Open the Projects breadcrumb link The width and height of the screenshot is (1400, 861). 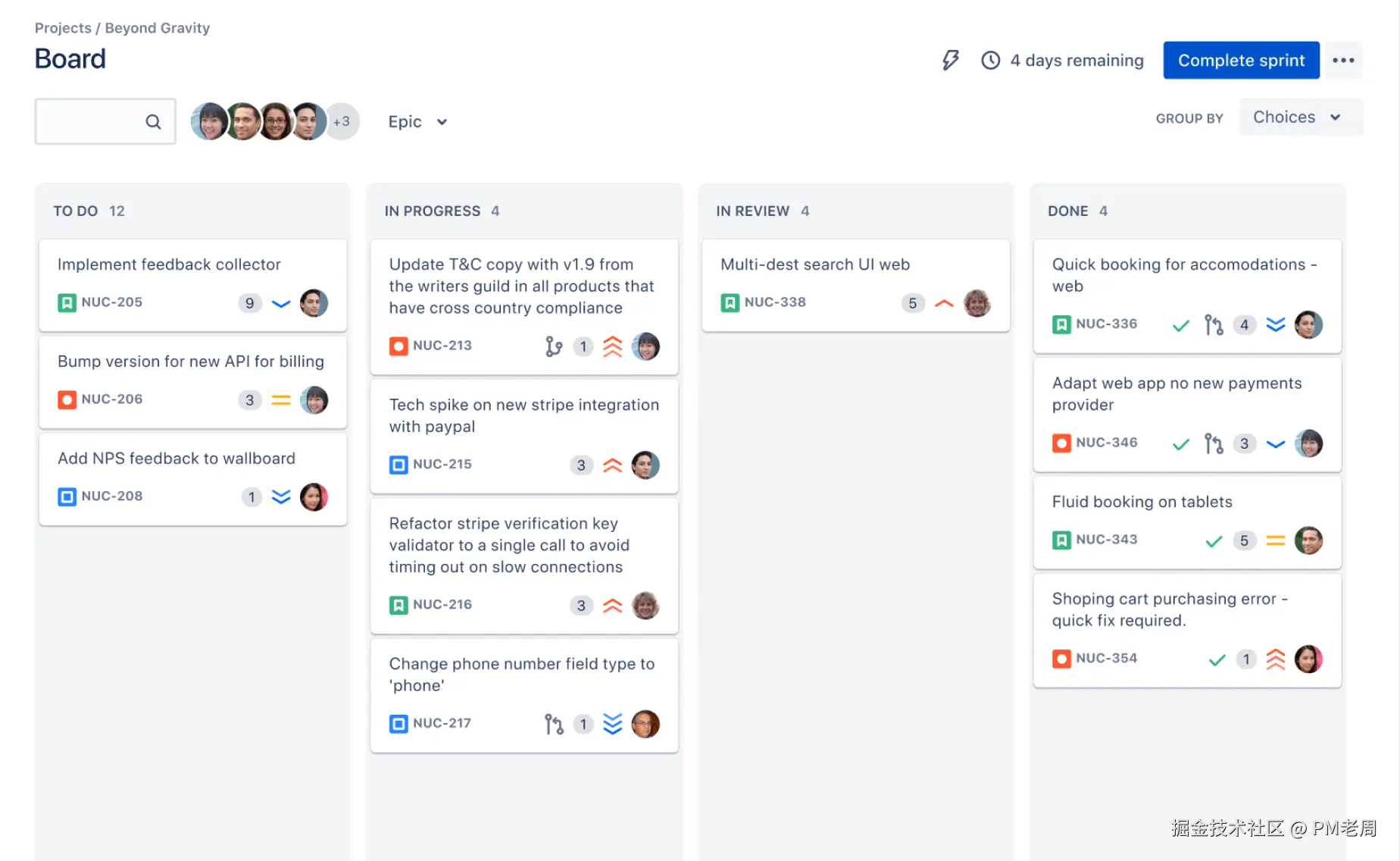point(63,27)
